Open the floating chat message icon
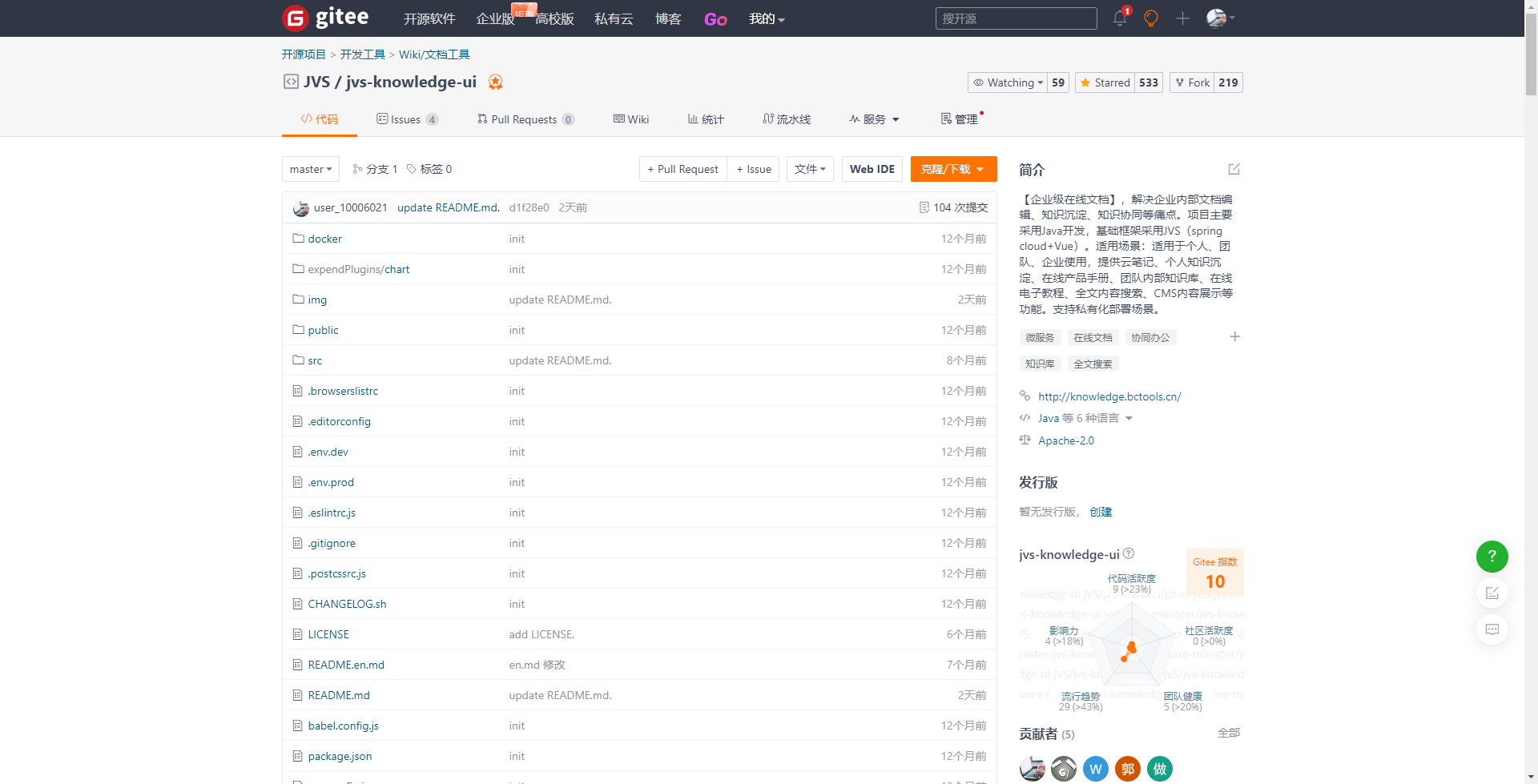Viewport: 1538px width, 784px height. point(1492,629)
